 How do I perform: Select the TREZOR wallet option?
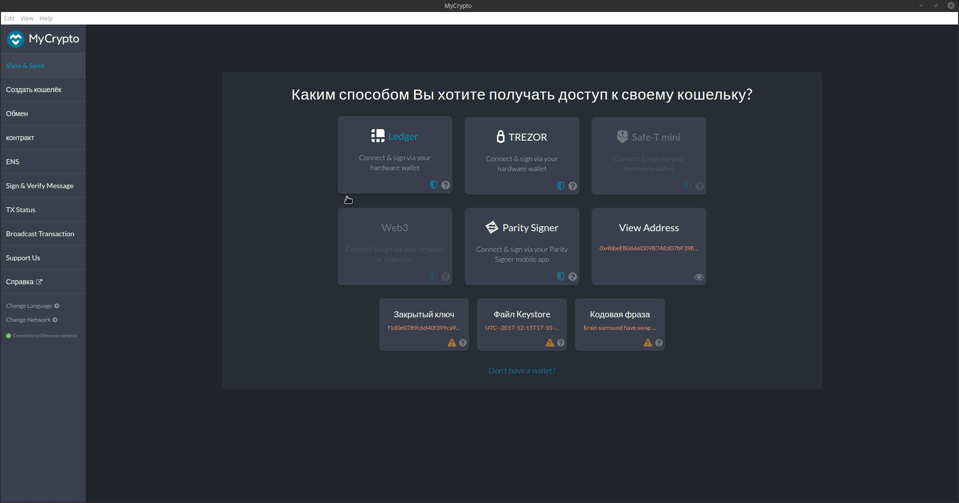(x=522, y=156)
